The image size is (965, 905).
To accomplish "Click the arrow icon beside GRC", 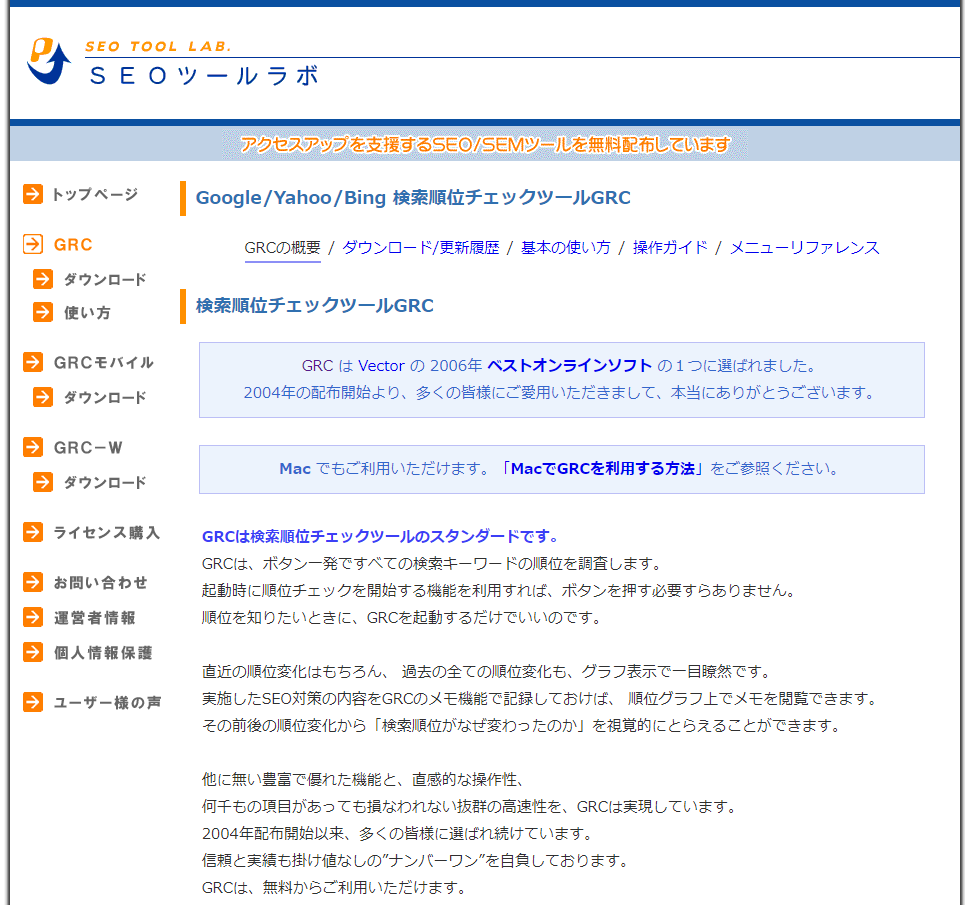I will (x=33, y=245).
